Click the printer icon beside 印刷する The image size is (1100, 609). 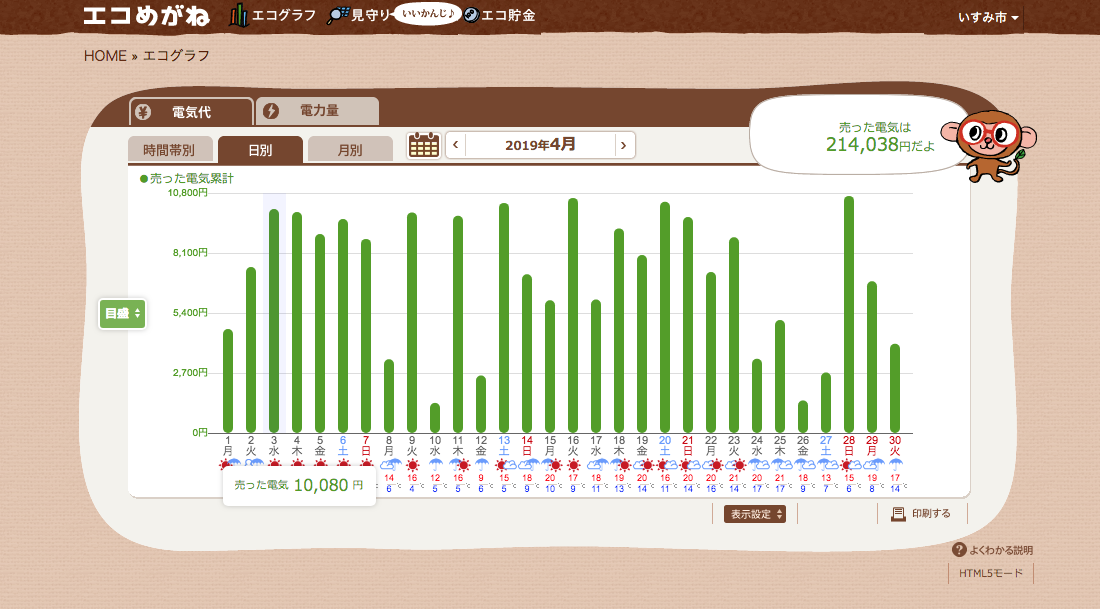click(x=898, y=514)
